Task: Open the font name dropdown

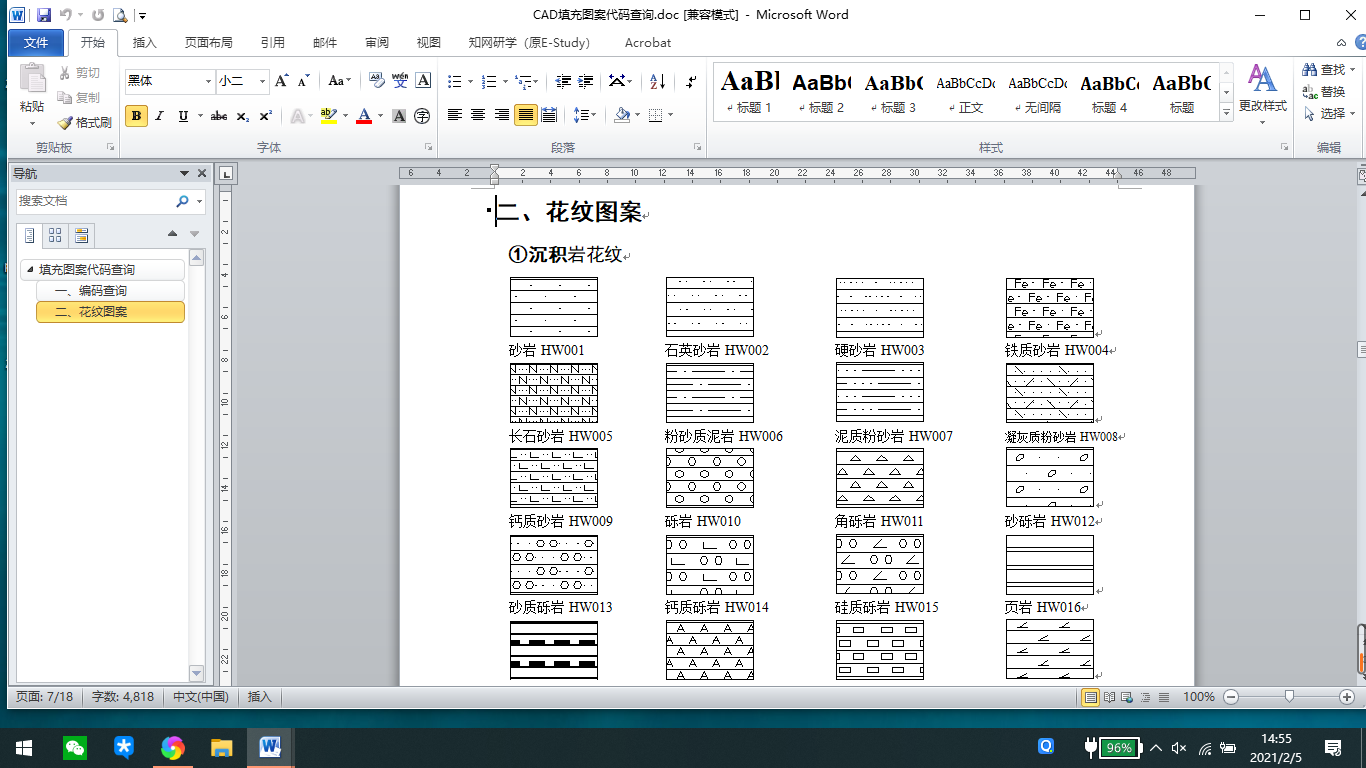Action: (209, 81)
